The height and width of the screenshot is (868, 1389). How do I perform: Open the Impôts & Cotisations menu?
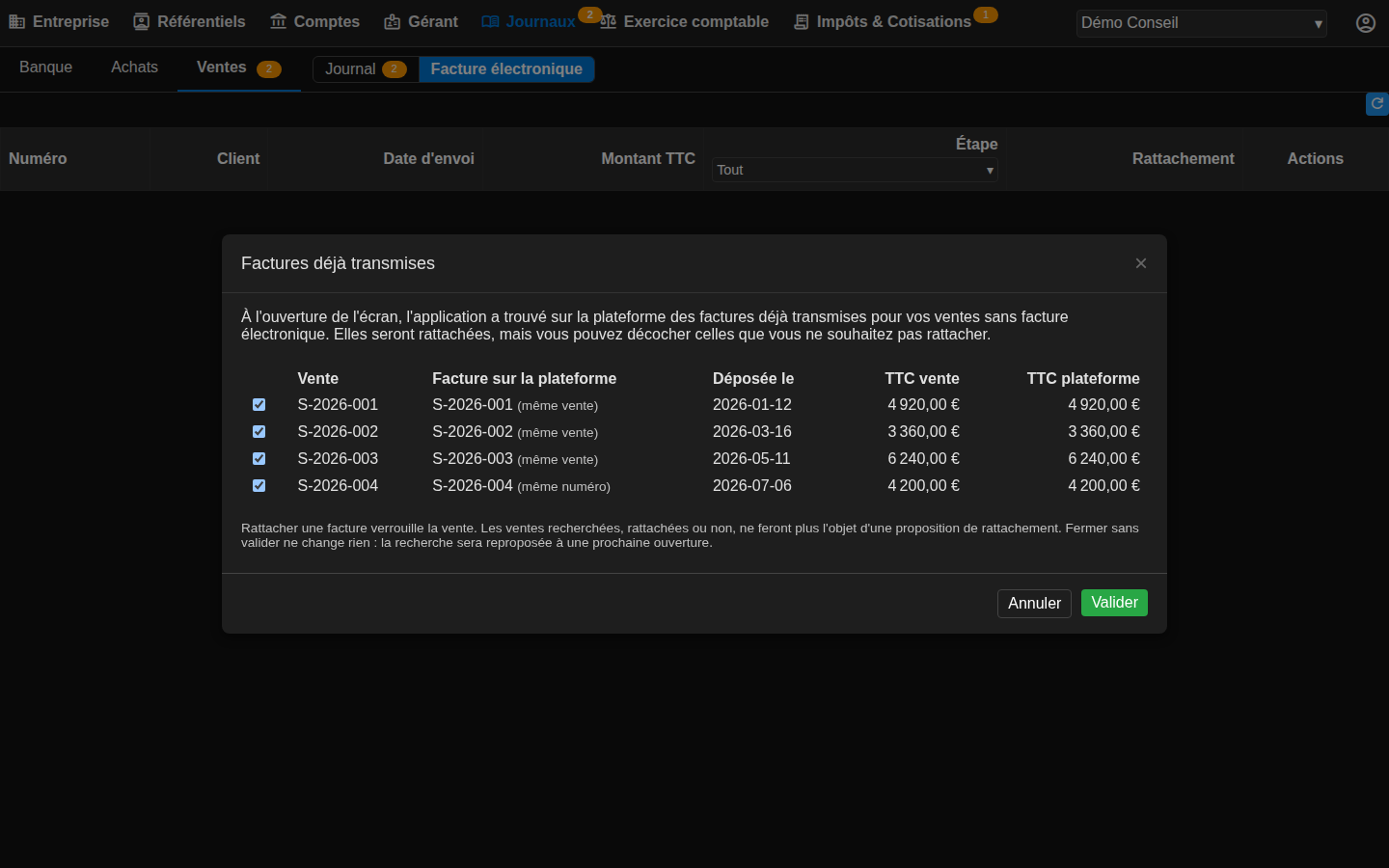(x=882, y=22)
